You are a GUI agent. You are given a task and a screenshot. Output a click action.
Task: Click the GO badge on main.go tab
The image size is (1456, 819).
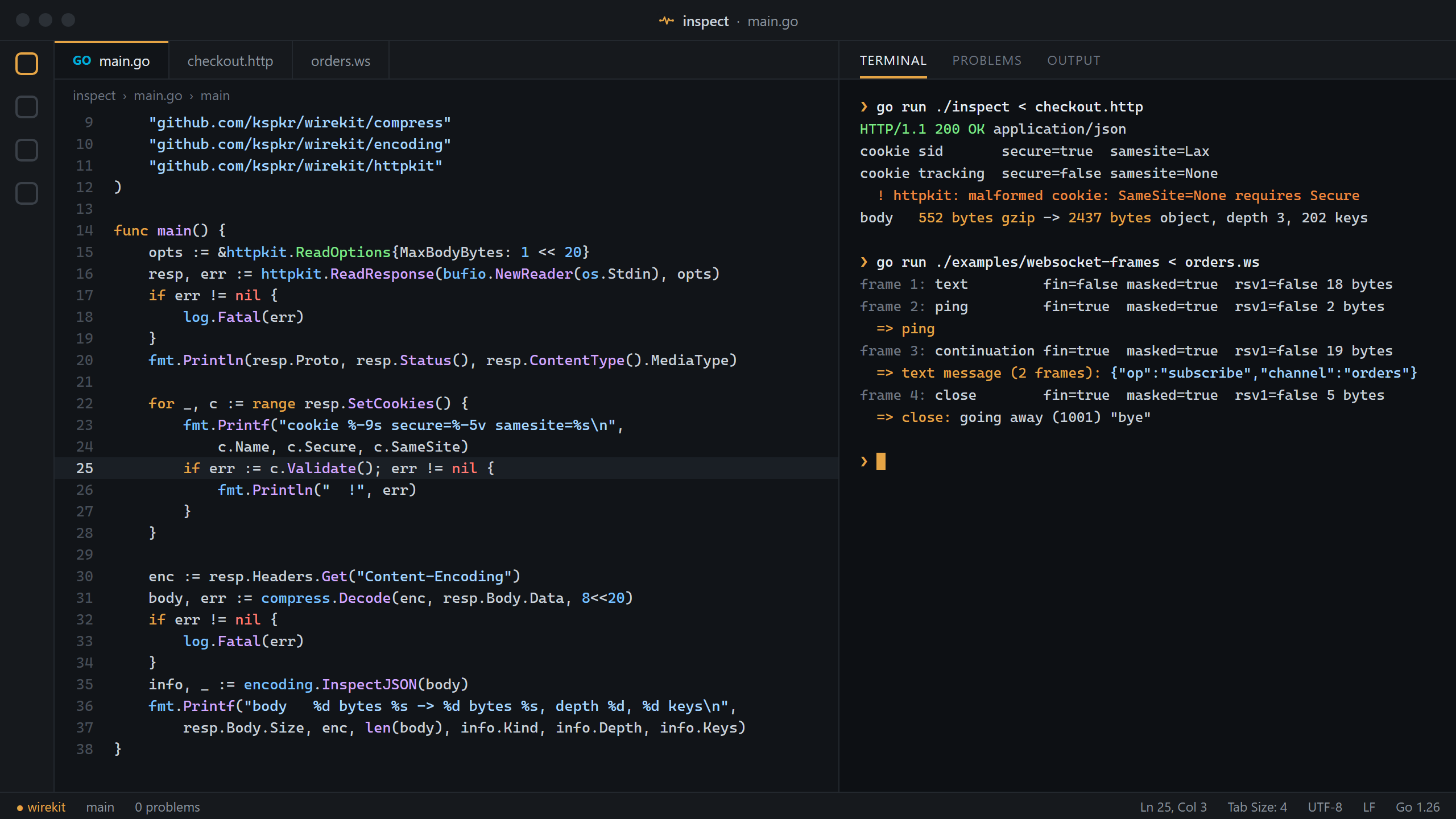tap(82, 61)
